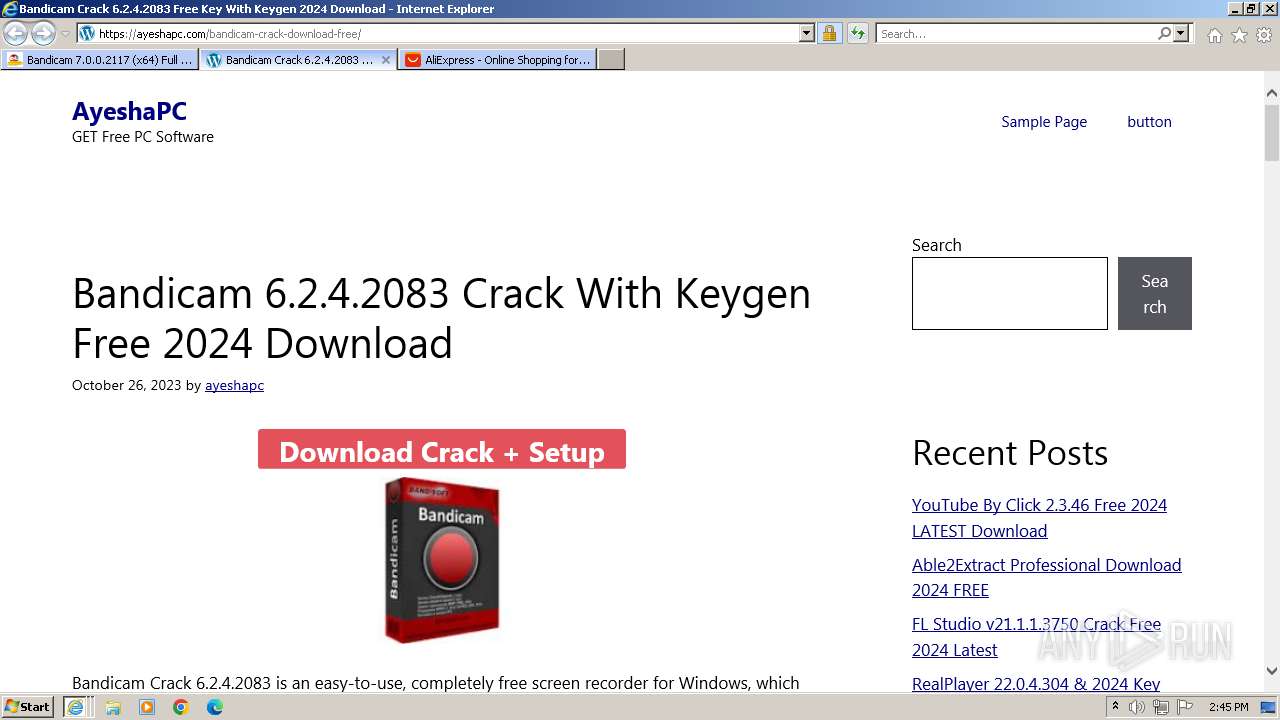
Task: Click the AyeshaPC site title
Action: (x=129, y=111)
